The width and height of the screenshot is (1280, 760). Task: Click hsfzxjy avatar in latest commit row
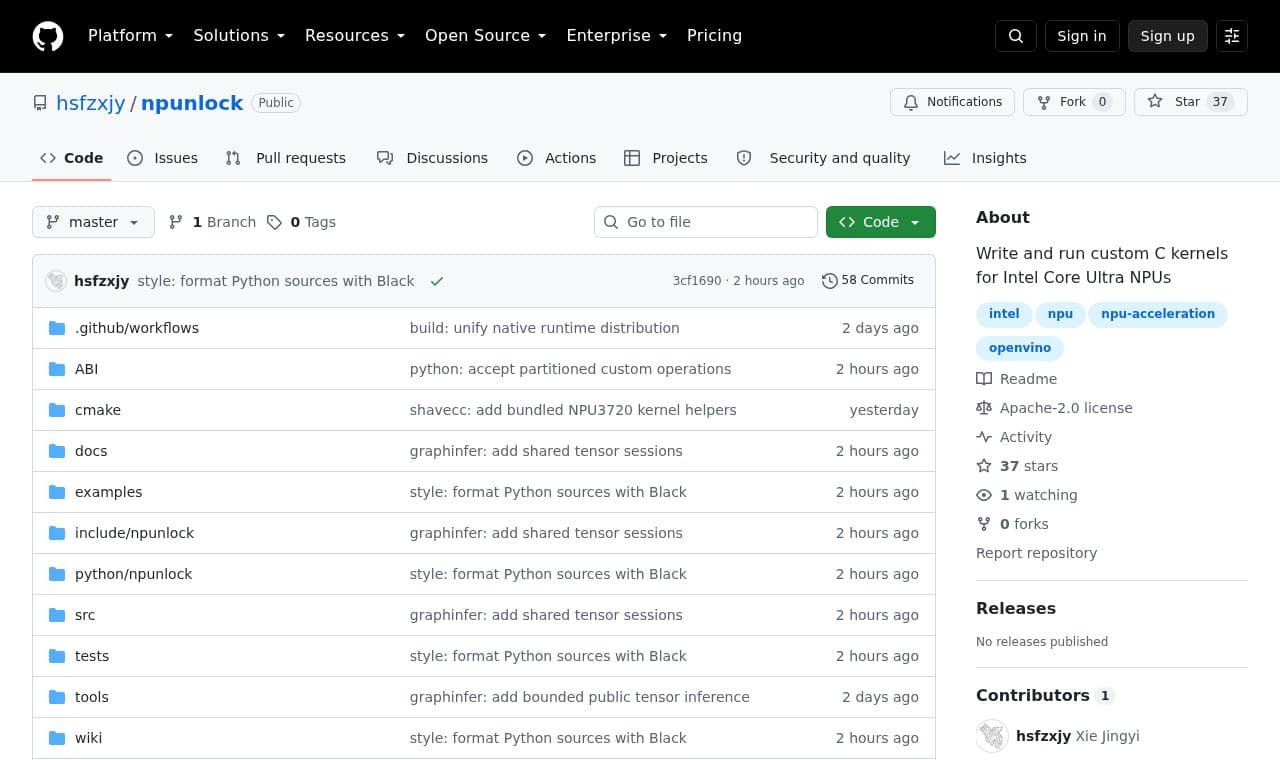coord(56,281)
